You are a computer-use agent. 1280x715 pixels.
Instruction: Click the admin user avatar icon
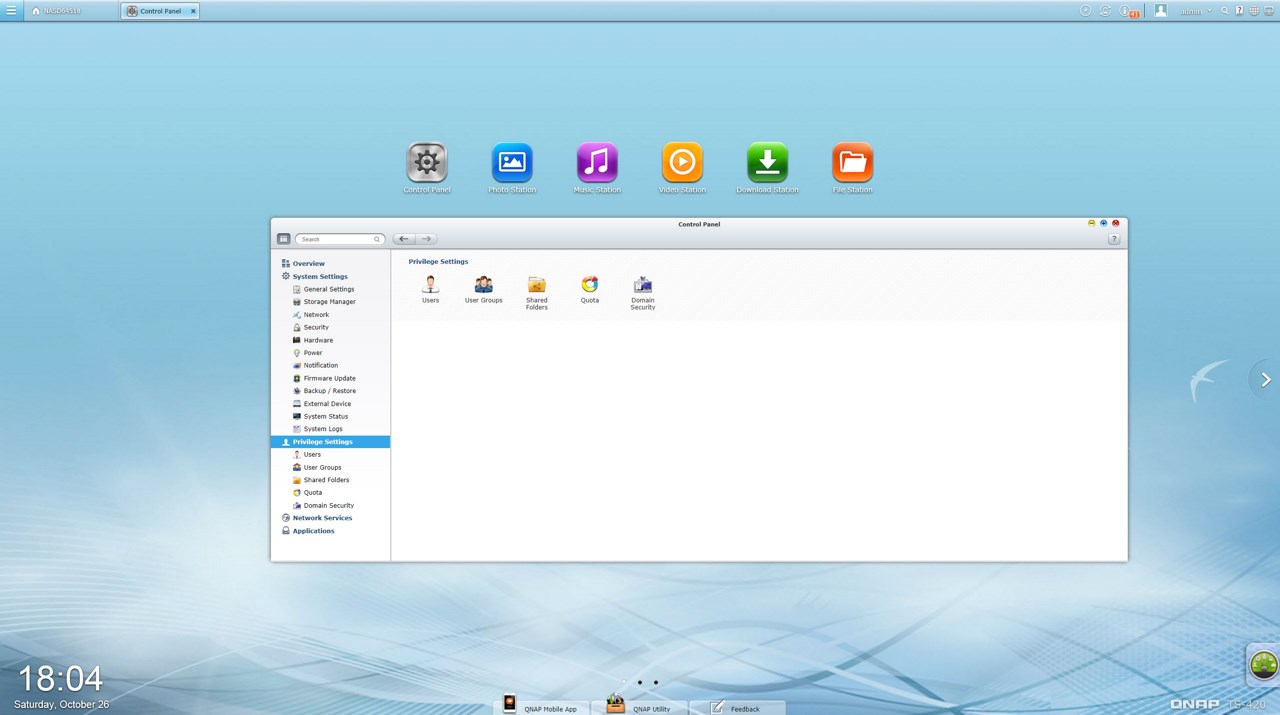(x=1161, y=11)
